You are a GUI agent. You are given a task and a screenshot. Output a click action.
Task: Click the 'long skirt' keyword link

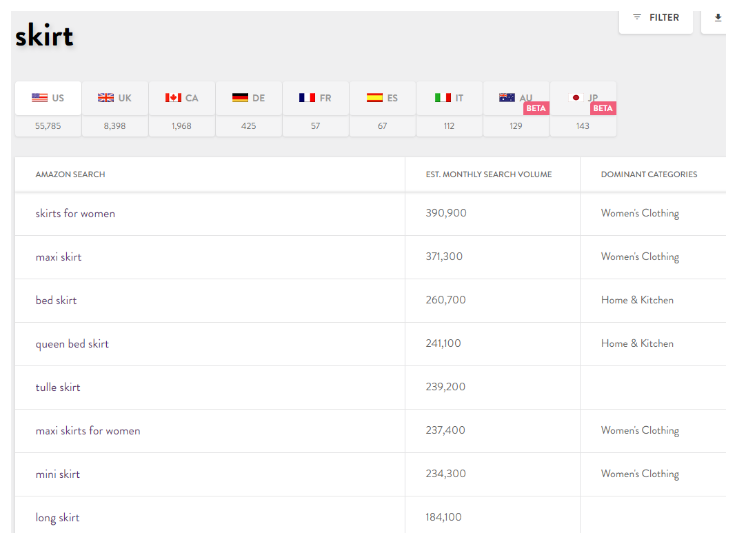tap(57, 517)
